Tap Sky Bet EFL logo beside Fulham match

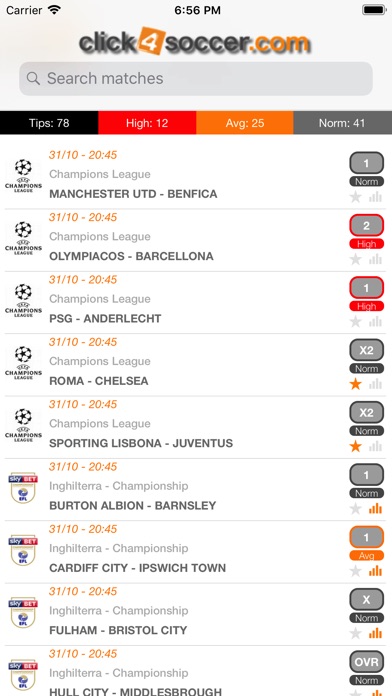23,612
